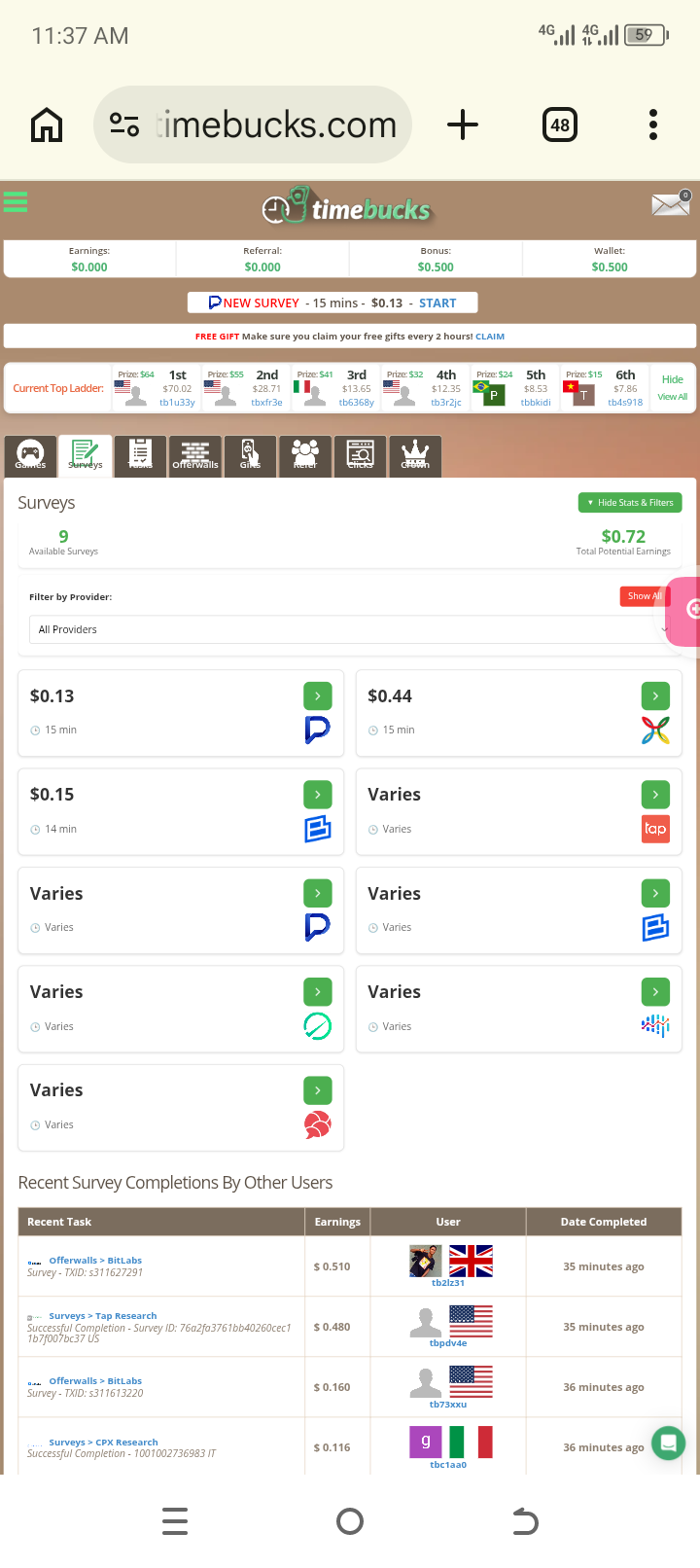Open the Refer people icon tab
Screen dimensions: 700x1568
click(x=305, y=455)
